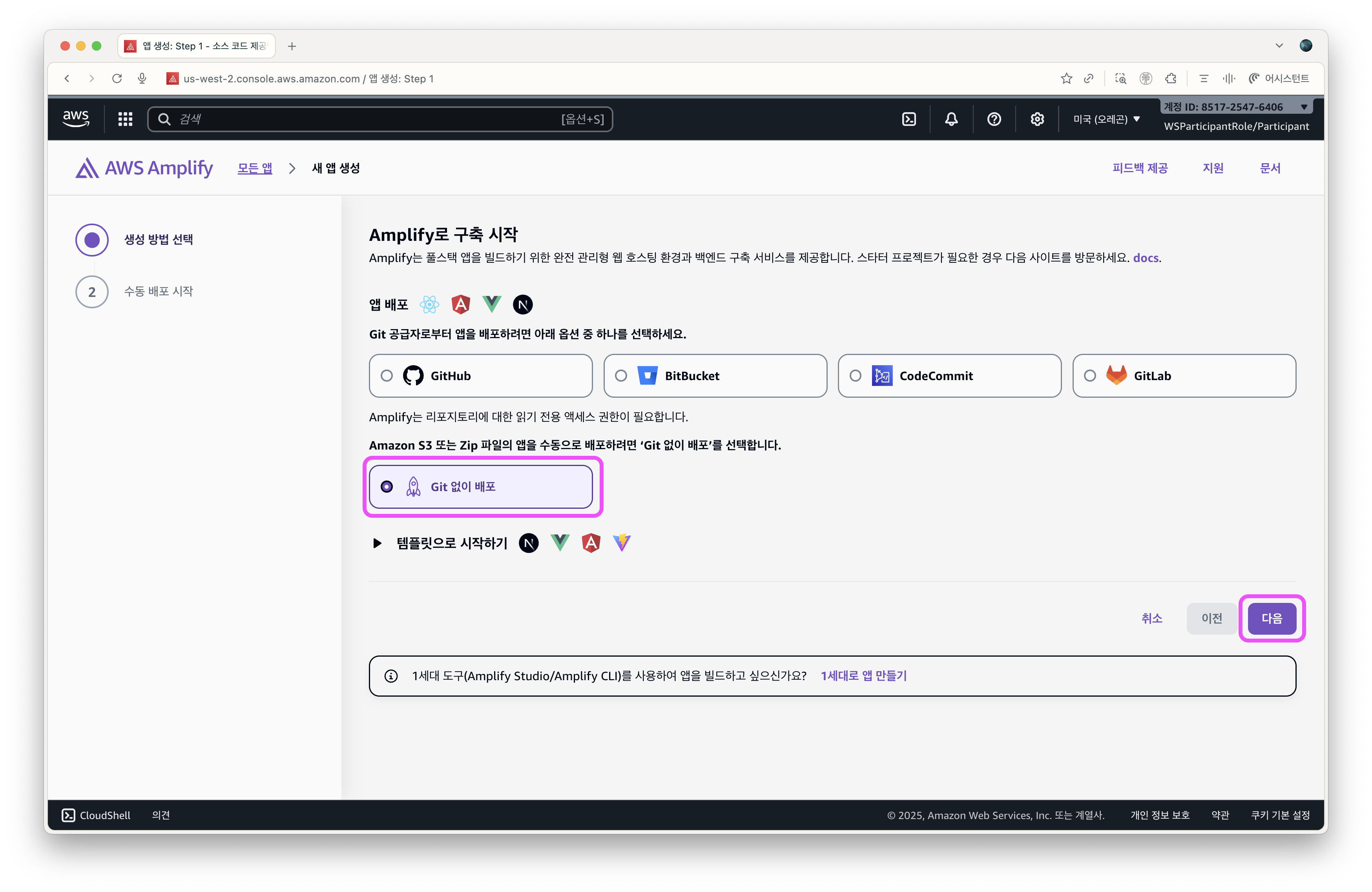The width and height of the screenshot is (1372, 892).
Task: Click the info icon in the 1세대 banner
Action: click(x=391, y=676)
